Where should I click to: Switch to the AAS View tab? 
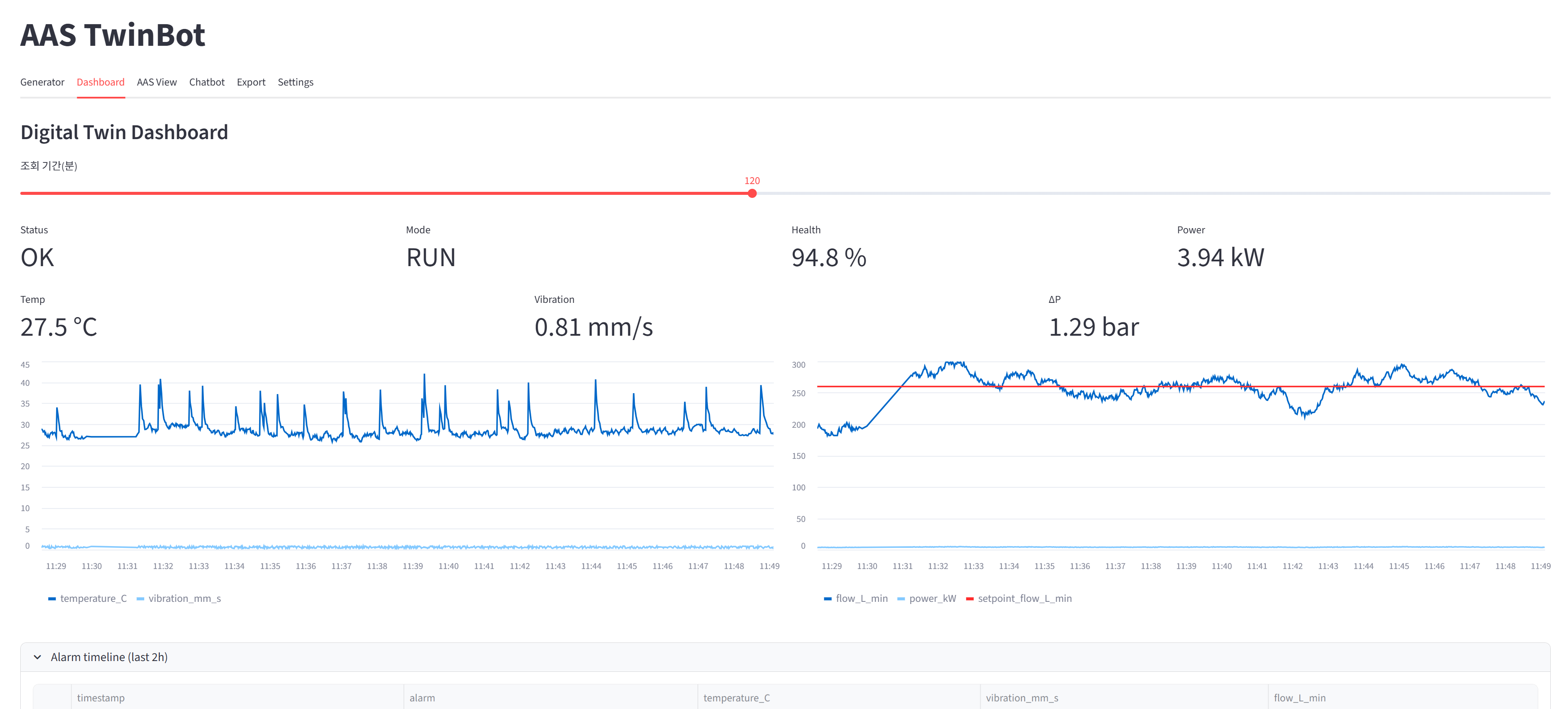tap(156, 82)
